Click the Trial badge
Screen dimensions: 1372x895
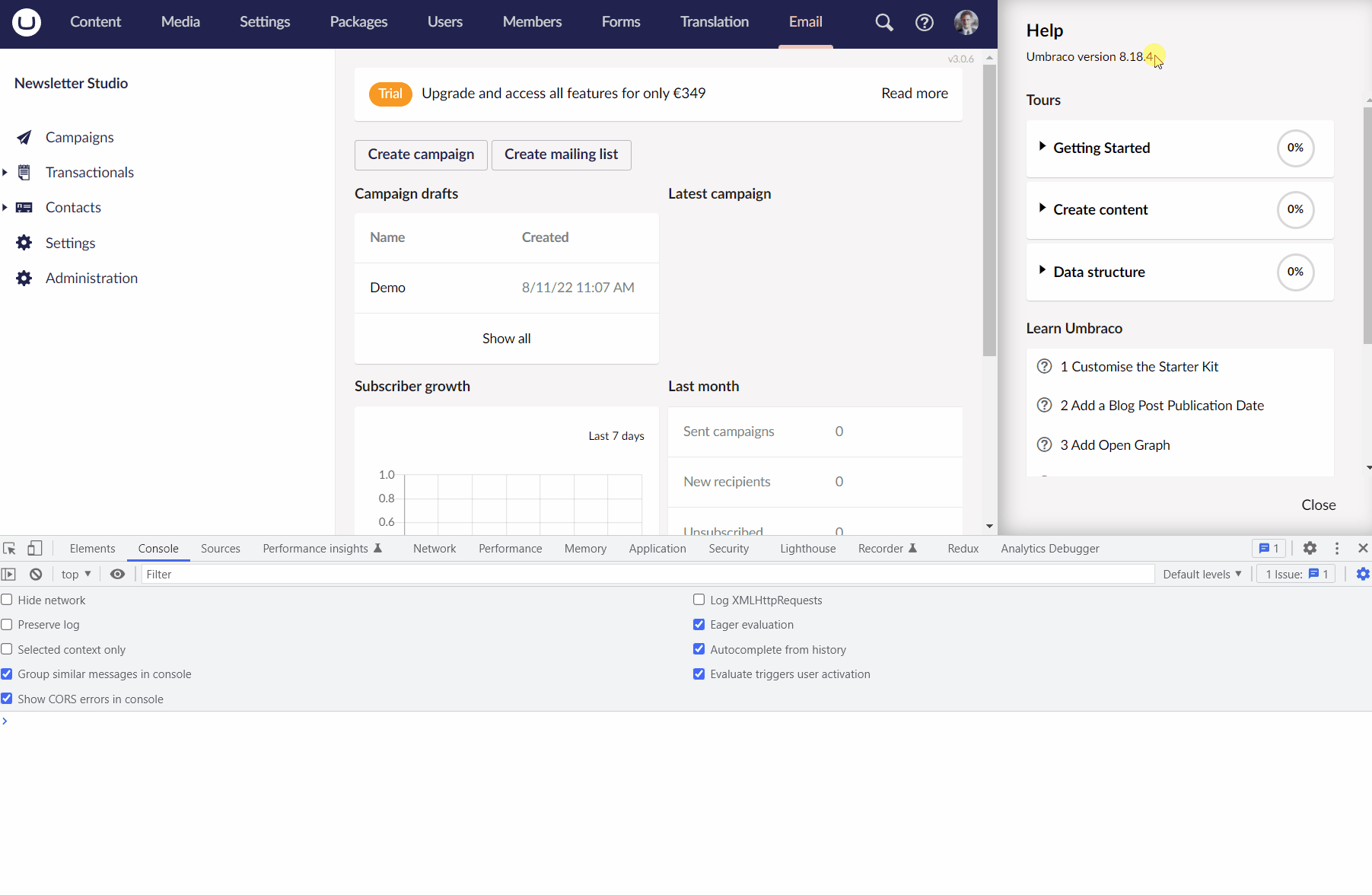[390, 94]
